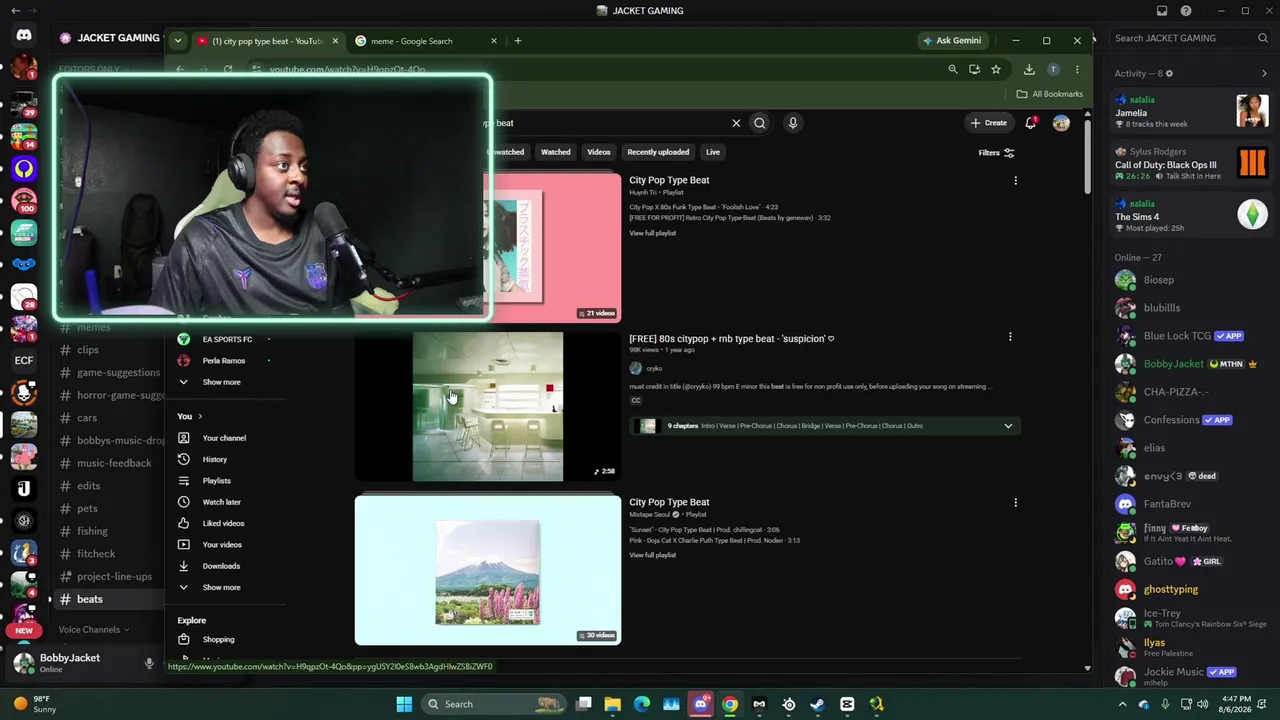
Task: View full playlist for Mixtape Seoul City Pop
Action: coord(652,555)
